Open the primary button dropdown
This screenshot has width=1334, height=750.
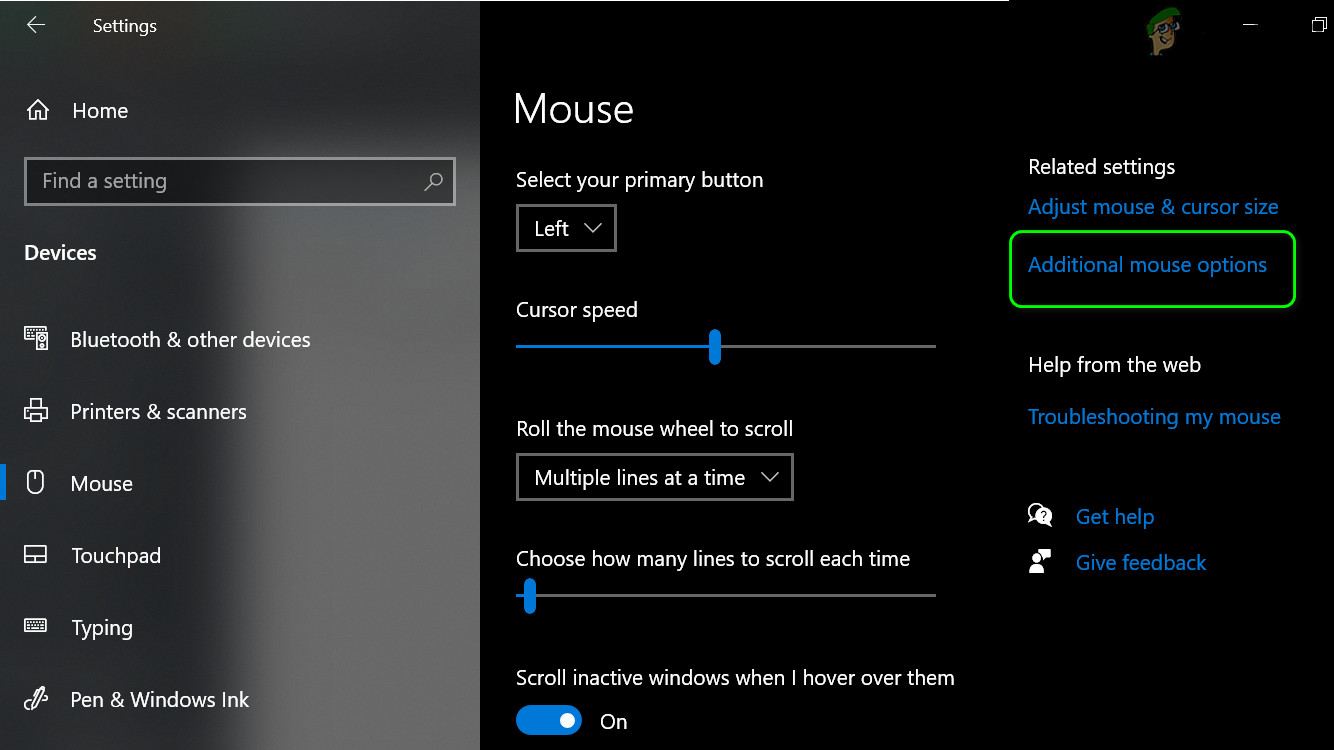(x=566, y=228)
